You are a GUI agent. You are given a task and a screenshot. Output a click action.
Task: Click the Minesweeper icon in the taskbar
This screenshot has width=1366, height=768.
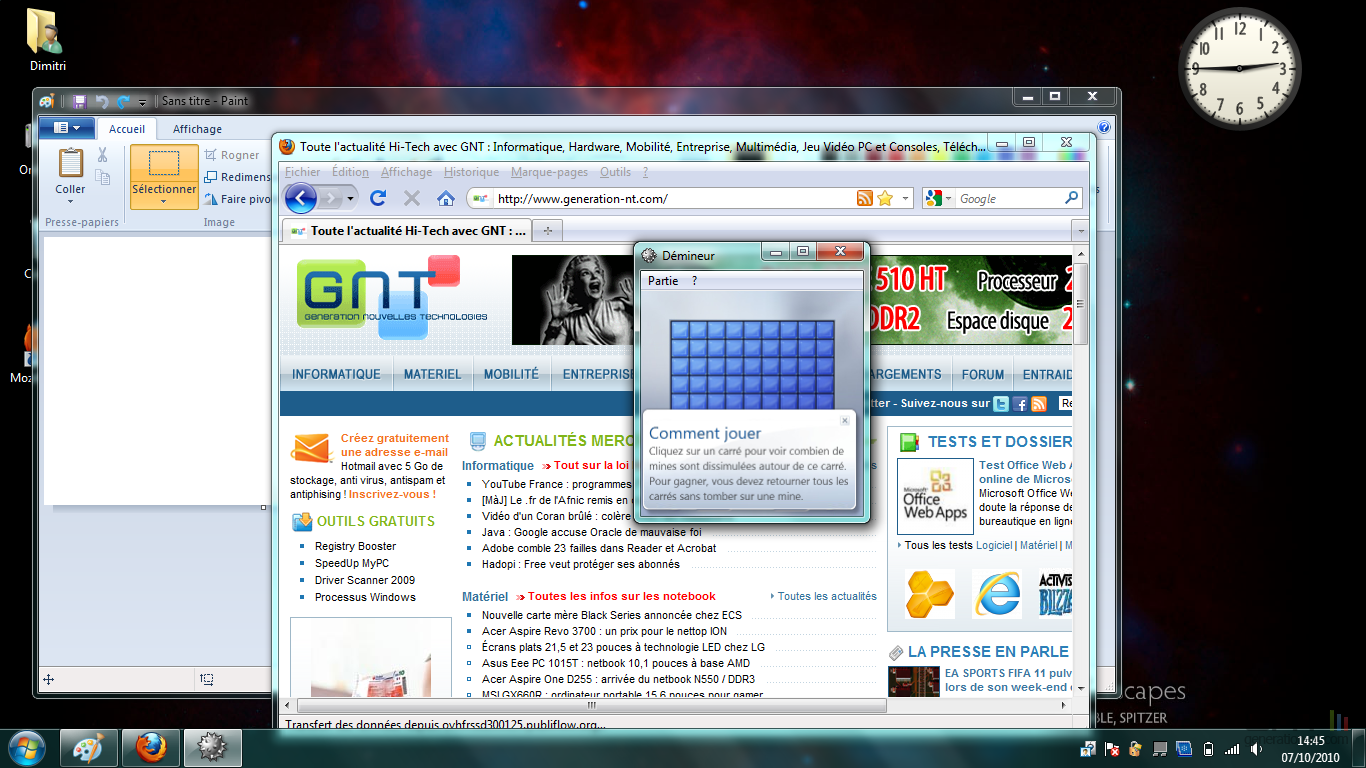click(x=213, y=748)
